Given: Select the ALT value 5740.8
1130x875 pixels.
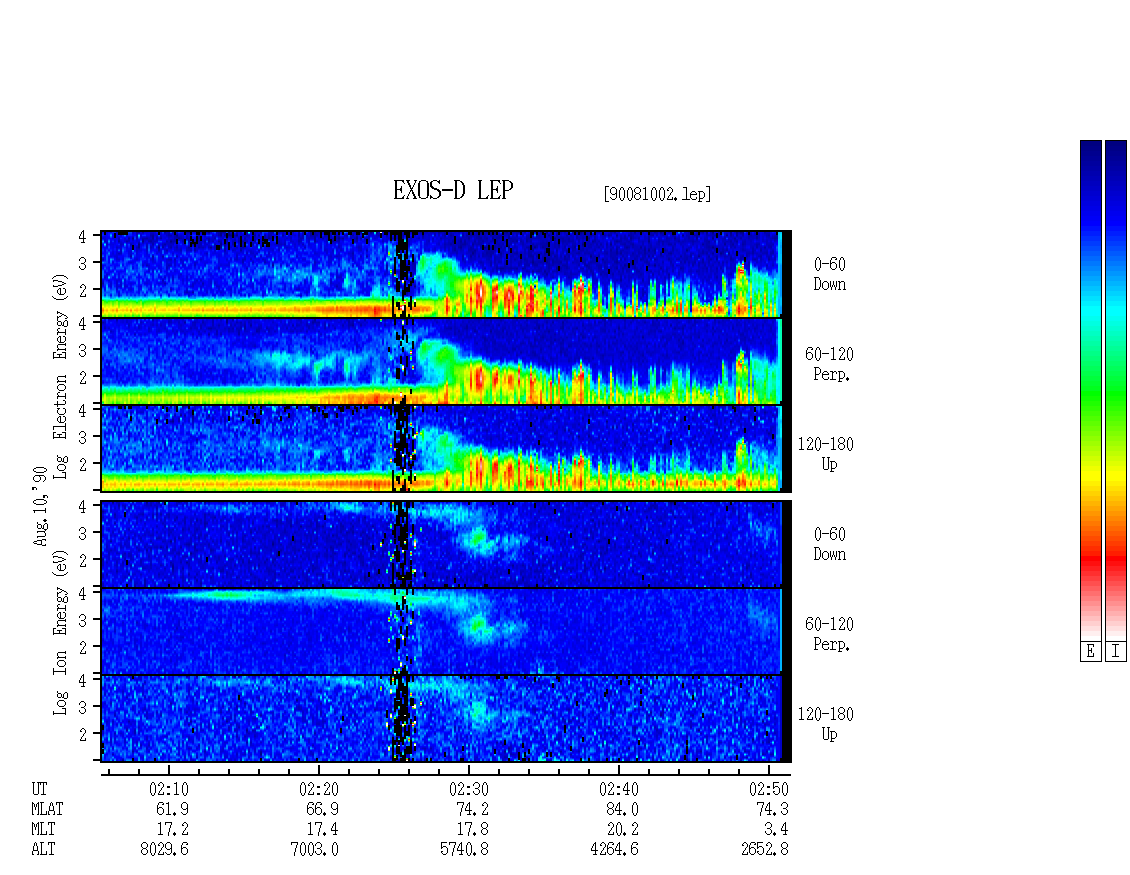Looking at the screenshot, I should coord(464,850).
